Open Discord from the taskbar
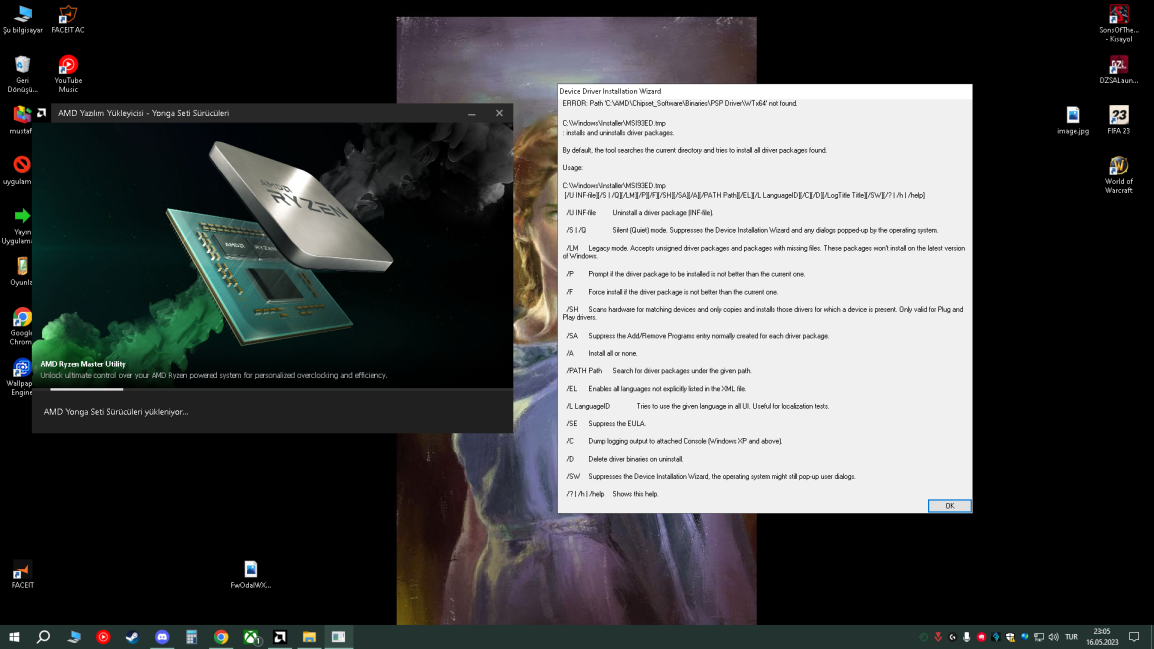 point(162,637)
